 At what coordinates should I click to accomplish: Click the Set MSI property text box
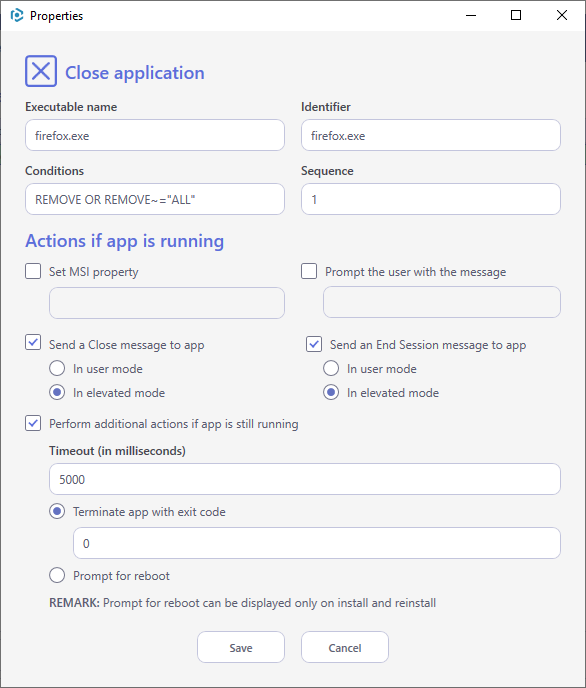tap(167, 303)
